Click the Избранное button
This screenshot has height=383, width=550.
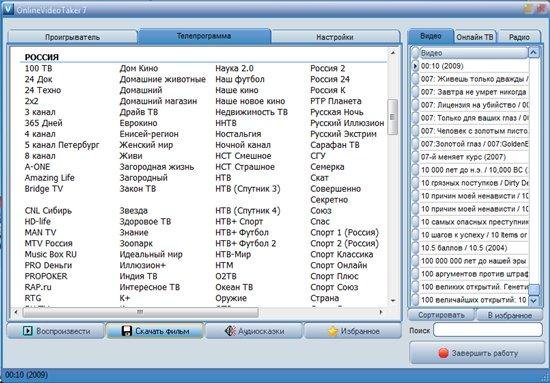tap(353, 331)
